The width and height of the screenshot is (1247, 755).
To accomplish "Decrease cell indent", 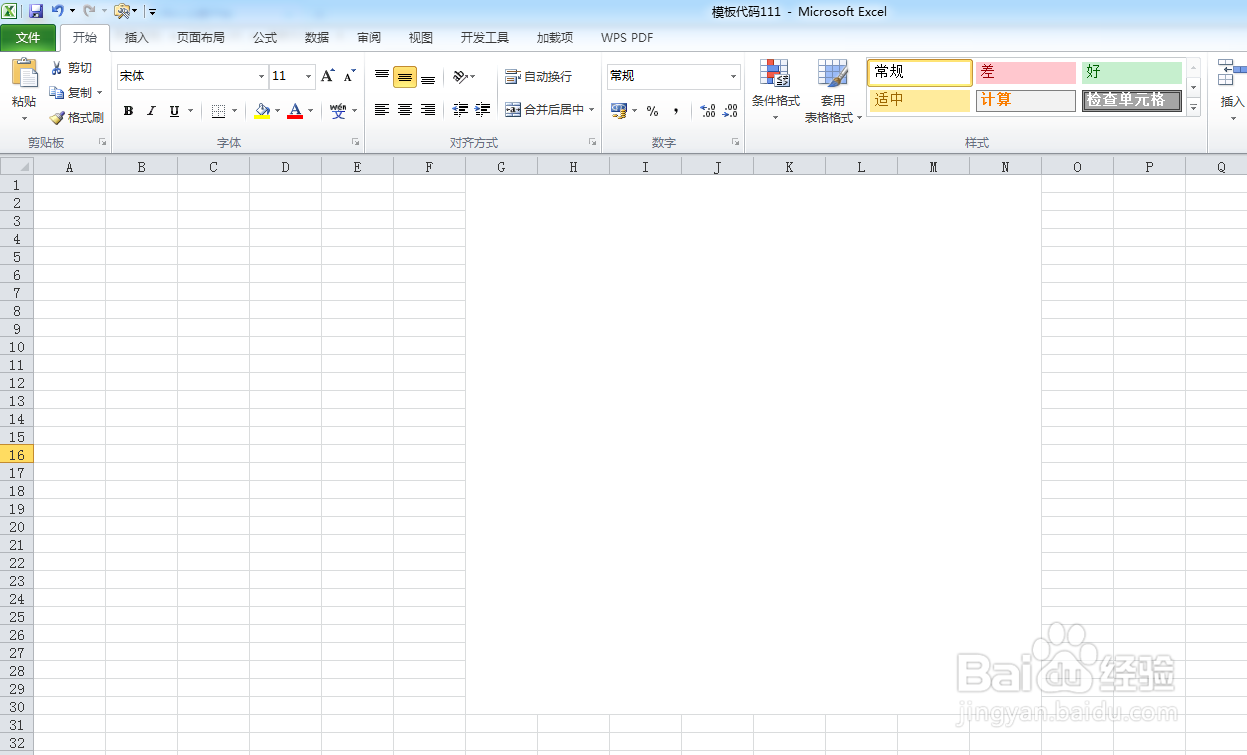I will [460, 110].
